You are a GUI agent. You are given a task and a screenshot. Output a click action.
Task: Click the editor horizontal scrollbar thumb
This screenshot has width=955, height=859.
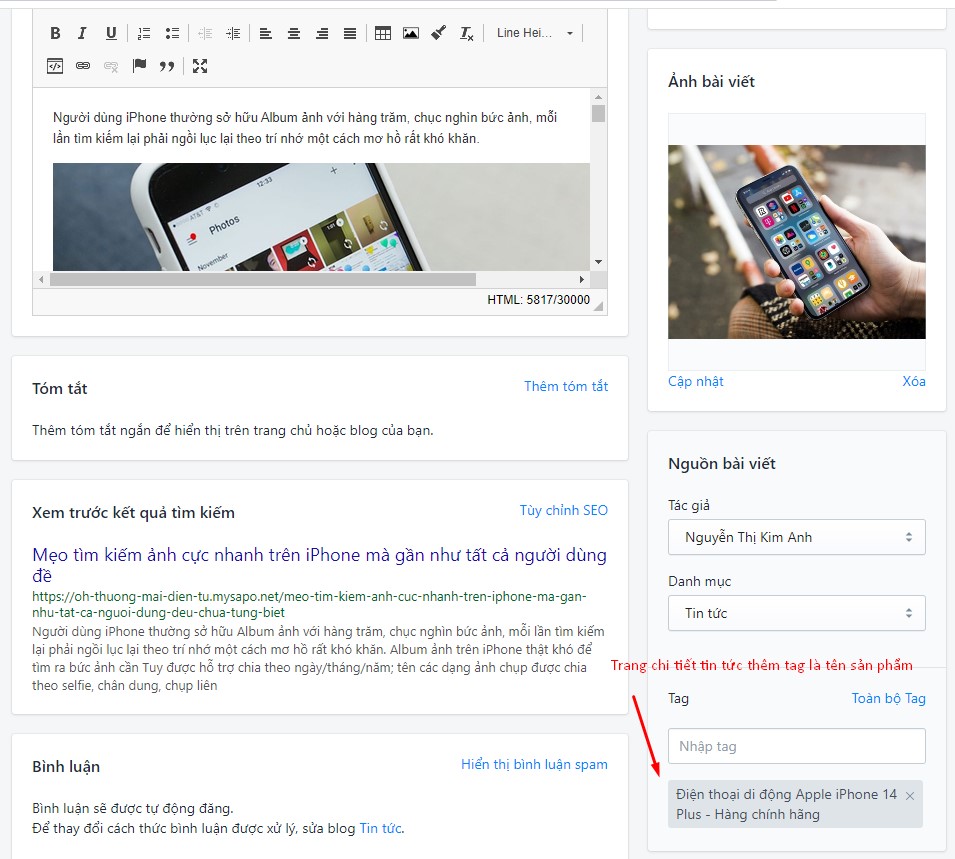263,280
